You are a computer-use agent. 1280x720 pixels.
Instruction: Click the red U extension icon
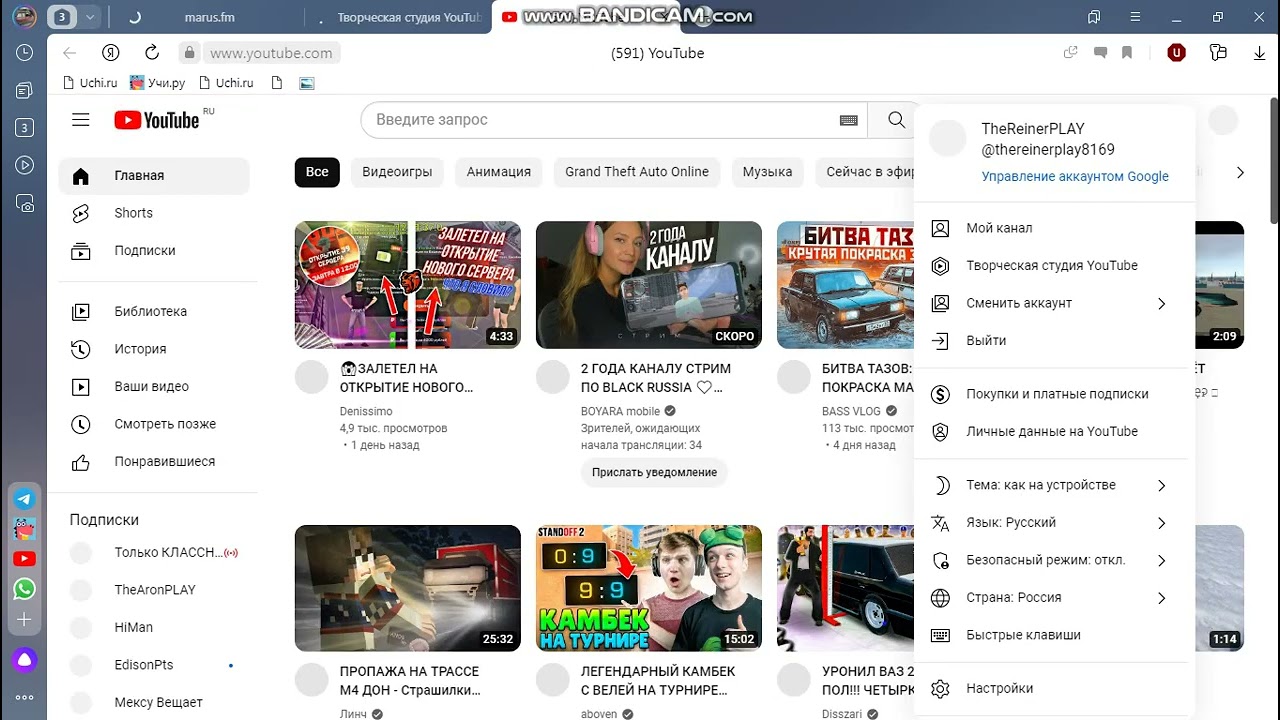tap(1176, 53)
